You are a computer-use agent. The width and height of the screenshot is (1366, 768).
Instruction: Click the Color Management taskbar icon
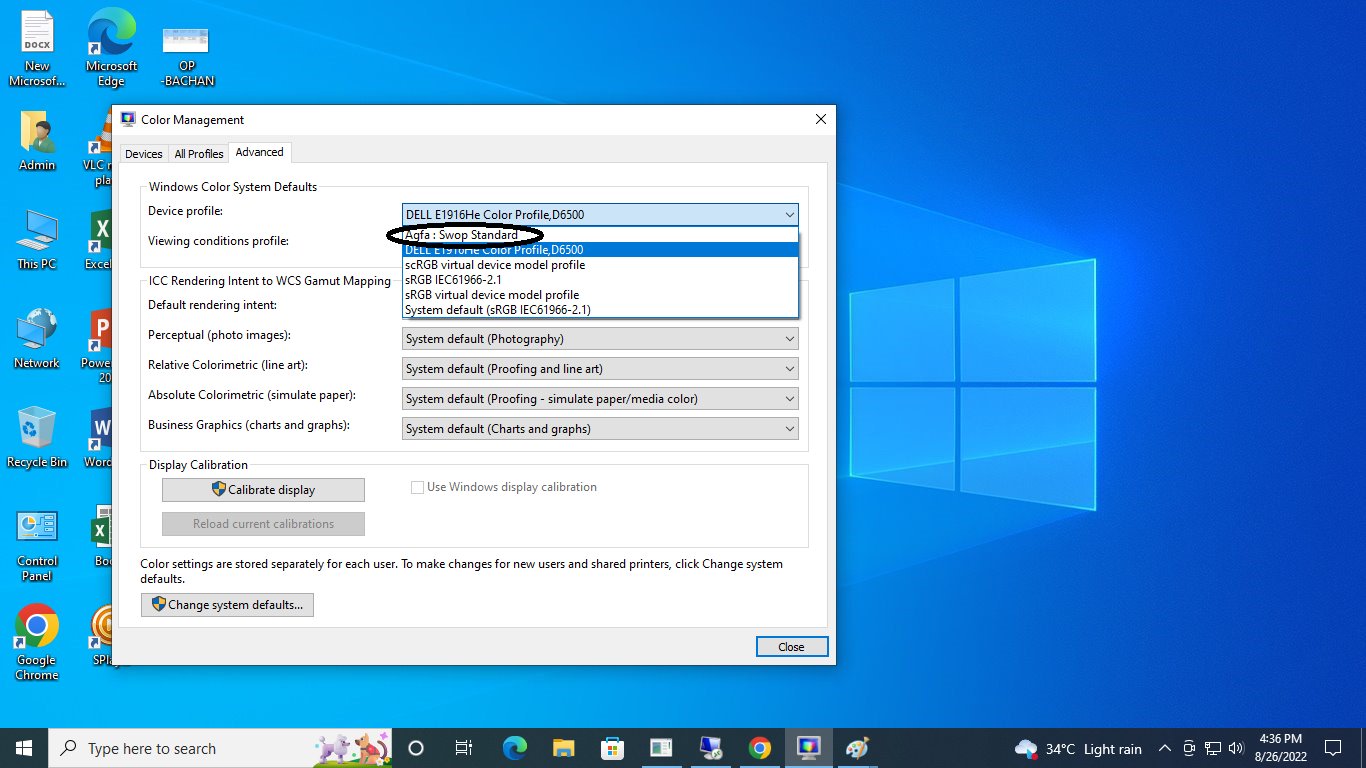click(808, 748)
